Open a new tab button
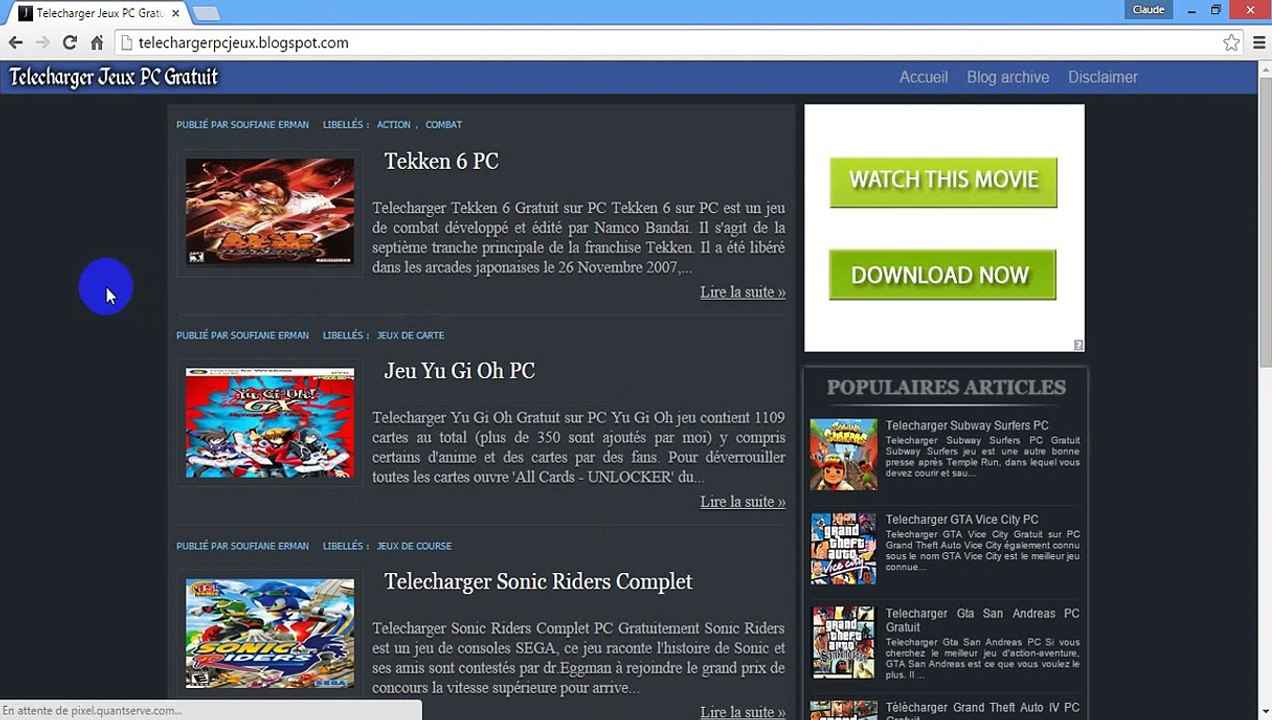1272x720 pixels. tap(205, 13)
